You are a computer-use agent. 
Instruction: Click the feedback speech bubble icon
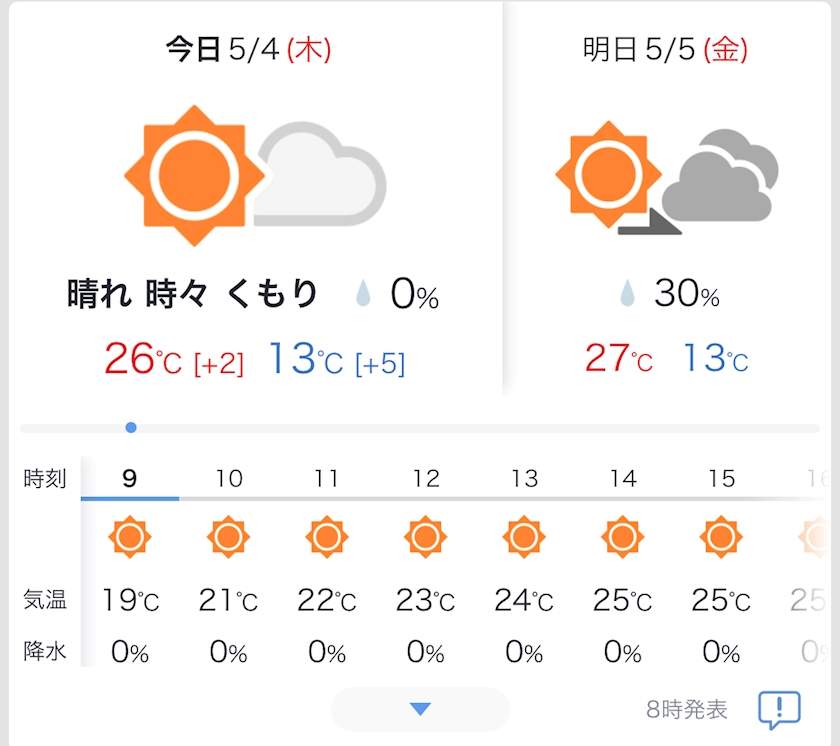[779, 710]
